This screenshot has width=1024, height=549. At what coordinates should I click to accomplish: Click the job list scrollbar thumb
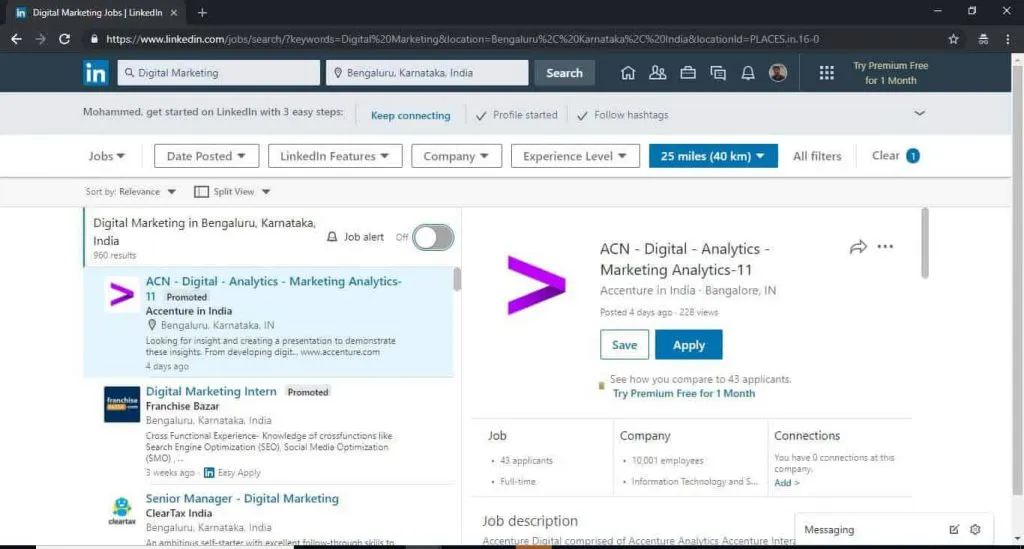[456, 279]
